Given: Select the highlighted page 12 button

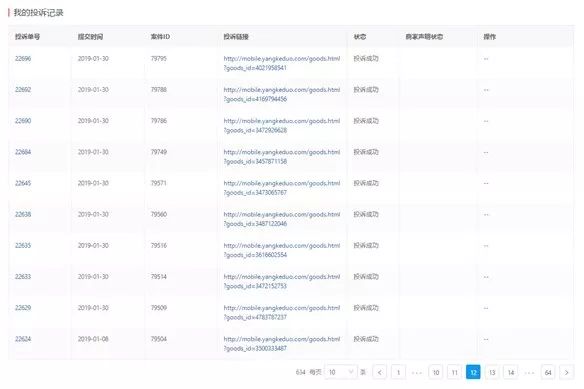Looking at the screenshot, I should 473,372.
